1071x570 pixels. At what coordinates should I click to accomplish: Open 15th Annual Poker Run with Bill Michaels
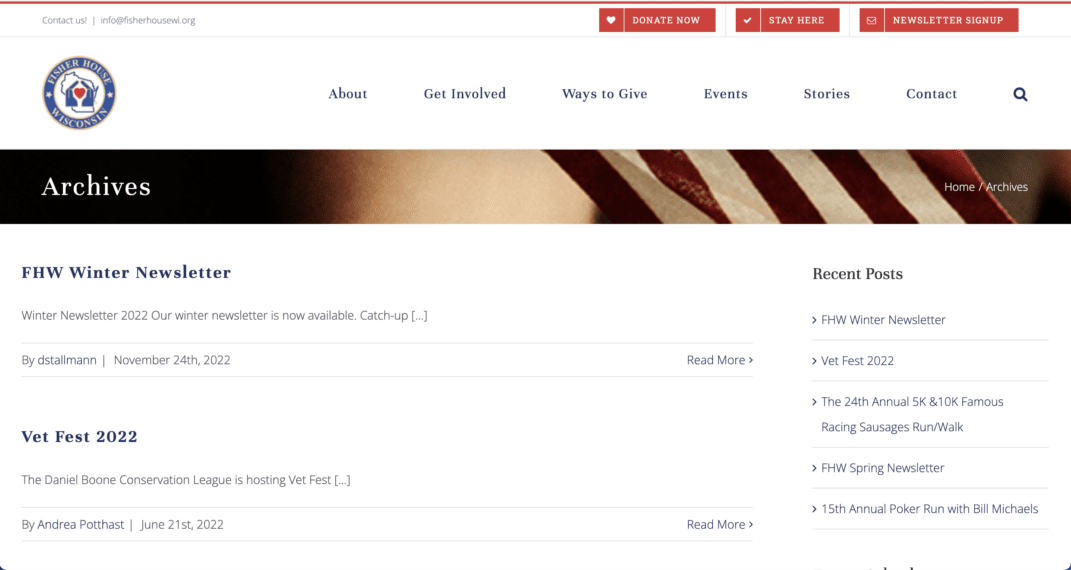(930, 509)
